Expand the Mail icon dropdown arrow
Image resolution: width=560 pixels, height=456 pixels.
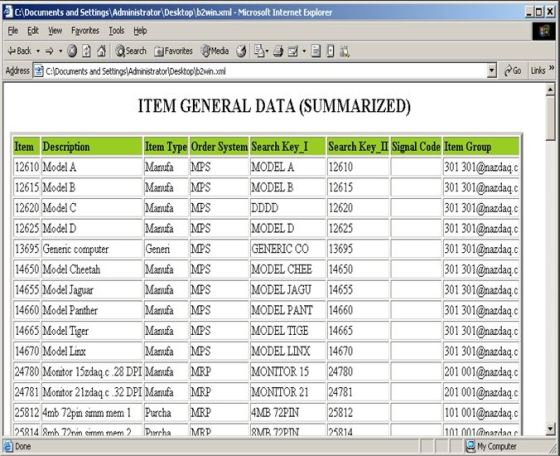point(267,51)
